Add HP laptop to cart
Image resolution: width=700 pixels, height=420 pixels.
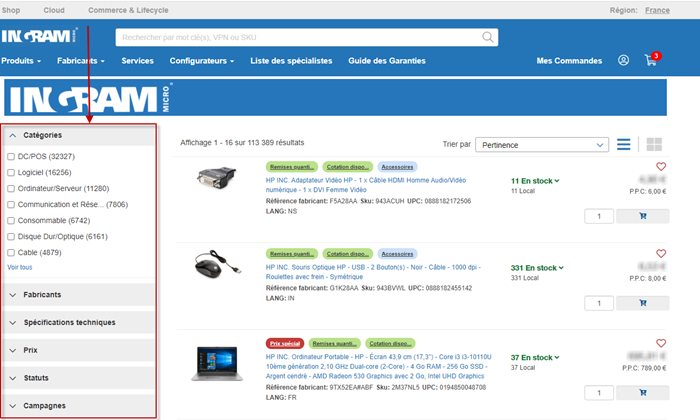pyautogui.click(x=642, y=393)
